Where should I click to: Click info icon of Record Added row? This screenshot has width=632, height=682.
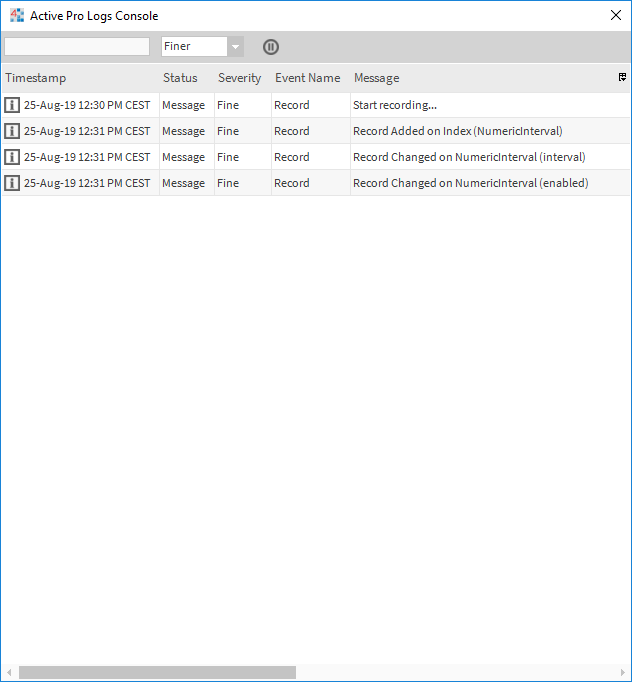tap(12, 131)
